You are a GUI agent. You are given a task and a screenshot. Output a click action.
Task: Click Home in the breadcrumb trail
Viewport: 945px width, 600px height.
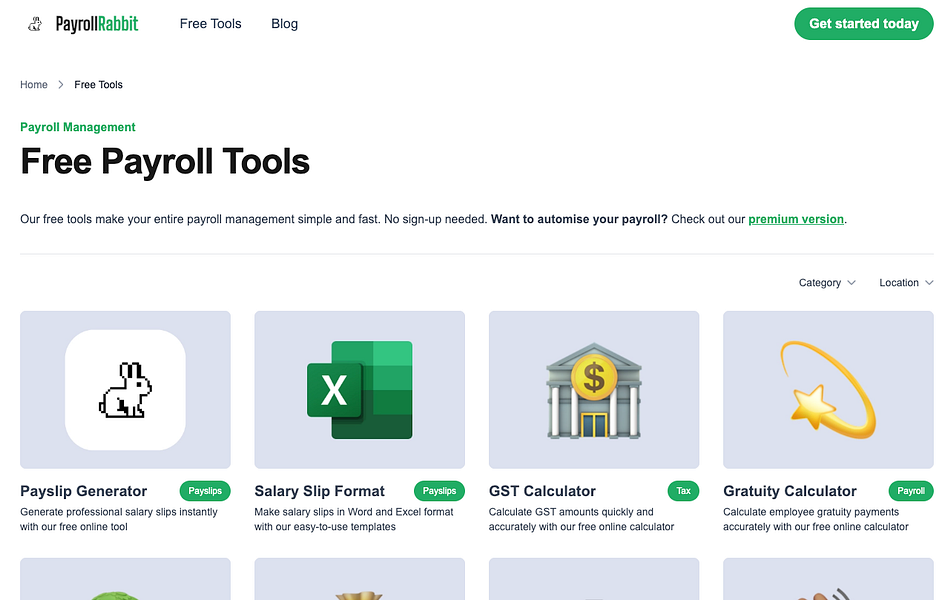(33, 85)
